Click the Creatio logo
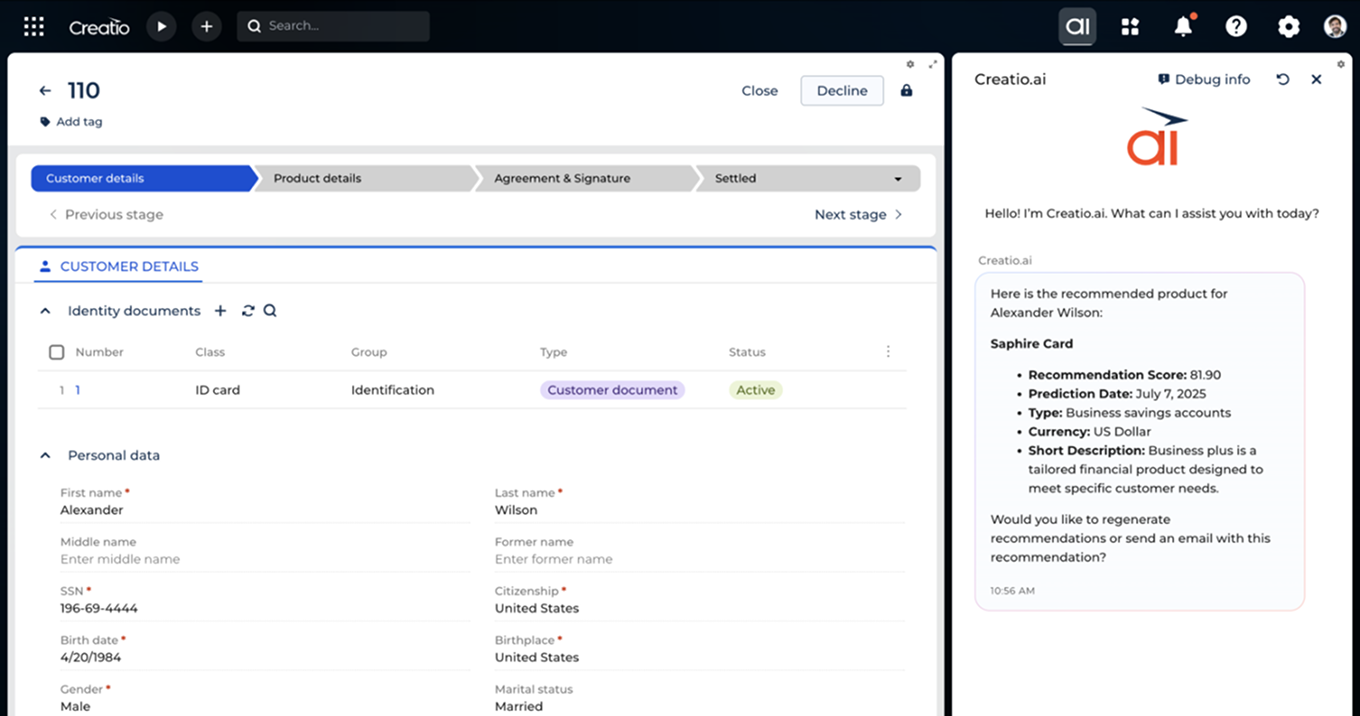 (x=99, y=27)
